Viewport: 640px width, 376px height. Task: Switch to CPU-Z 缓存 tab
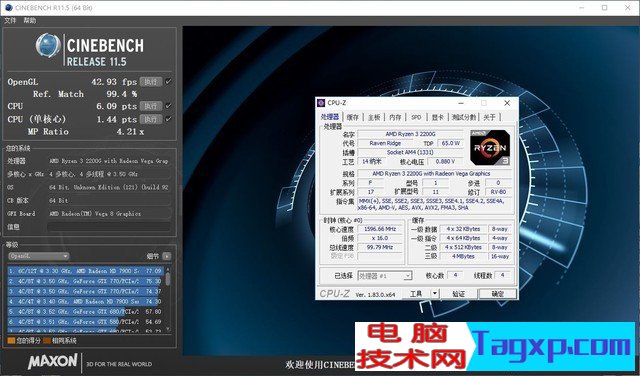click(x=353, y=117)
